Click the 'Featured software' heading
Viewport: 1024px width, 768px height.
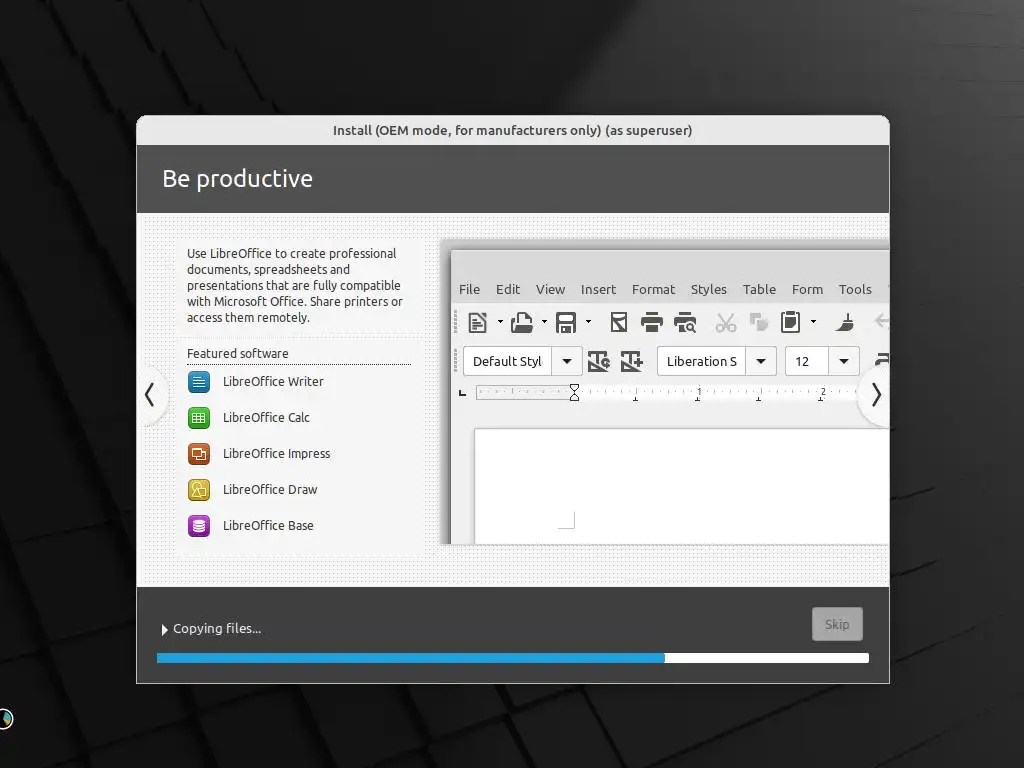coord(238,353)
